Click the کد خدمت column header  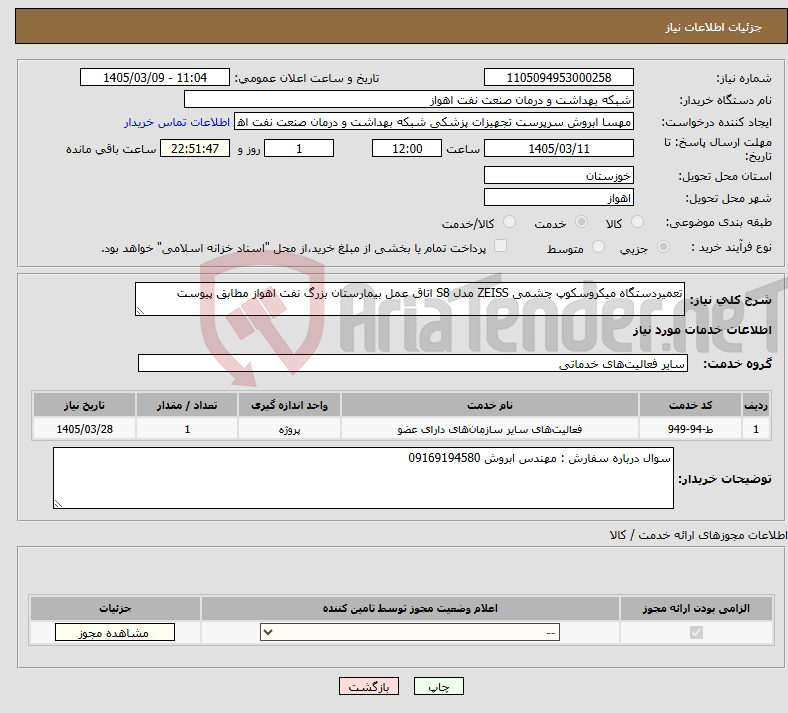691,405
